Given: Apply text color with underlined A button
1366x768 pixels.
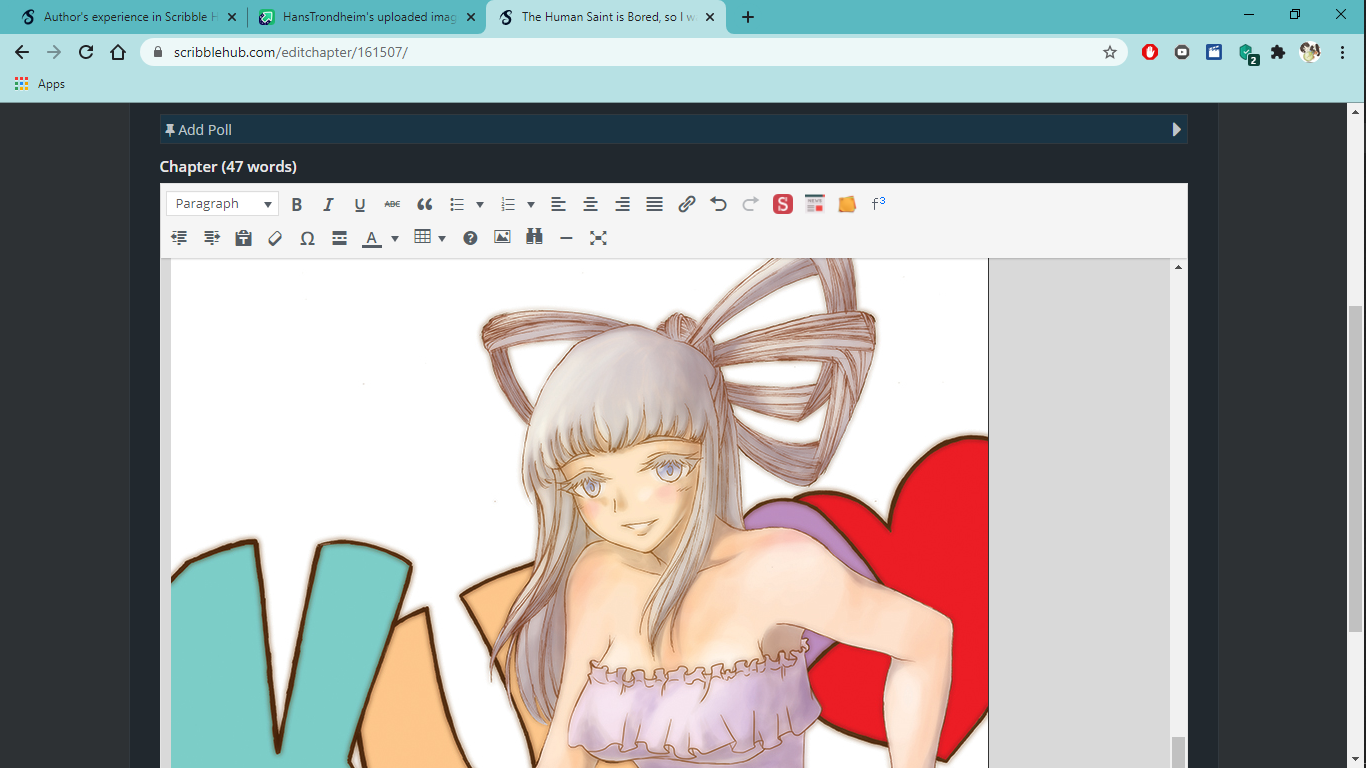Looking at the screenshot, I should point(372,238).
